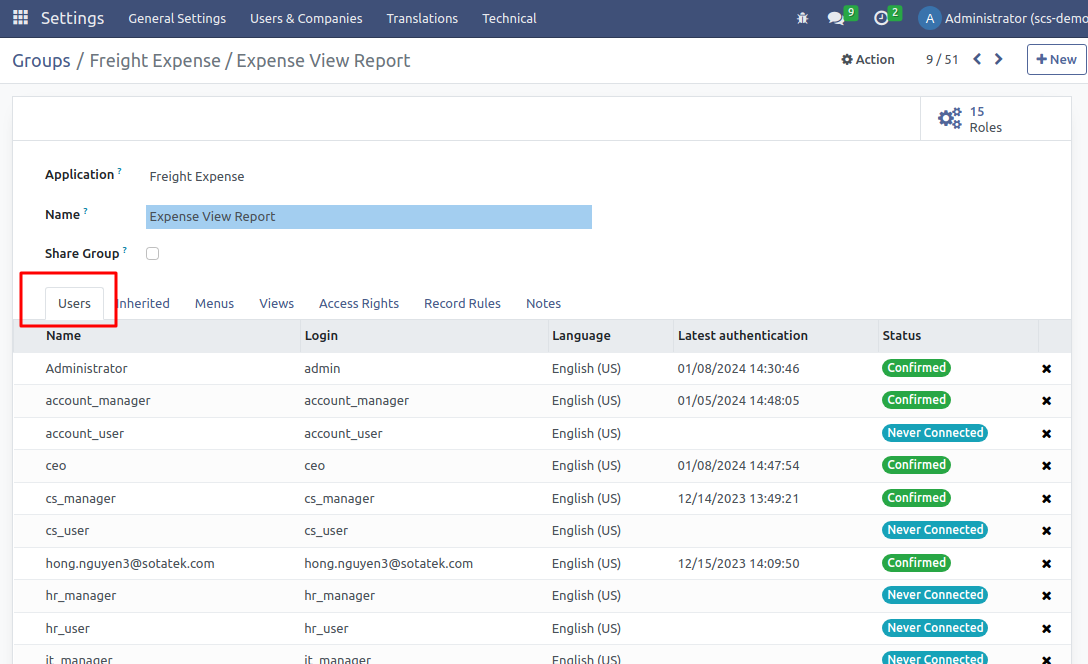
Task: Open the conversations chat icon
Action: (x=836, y=18)
